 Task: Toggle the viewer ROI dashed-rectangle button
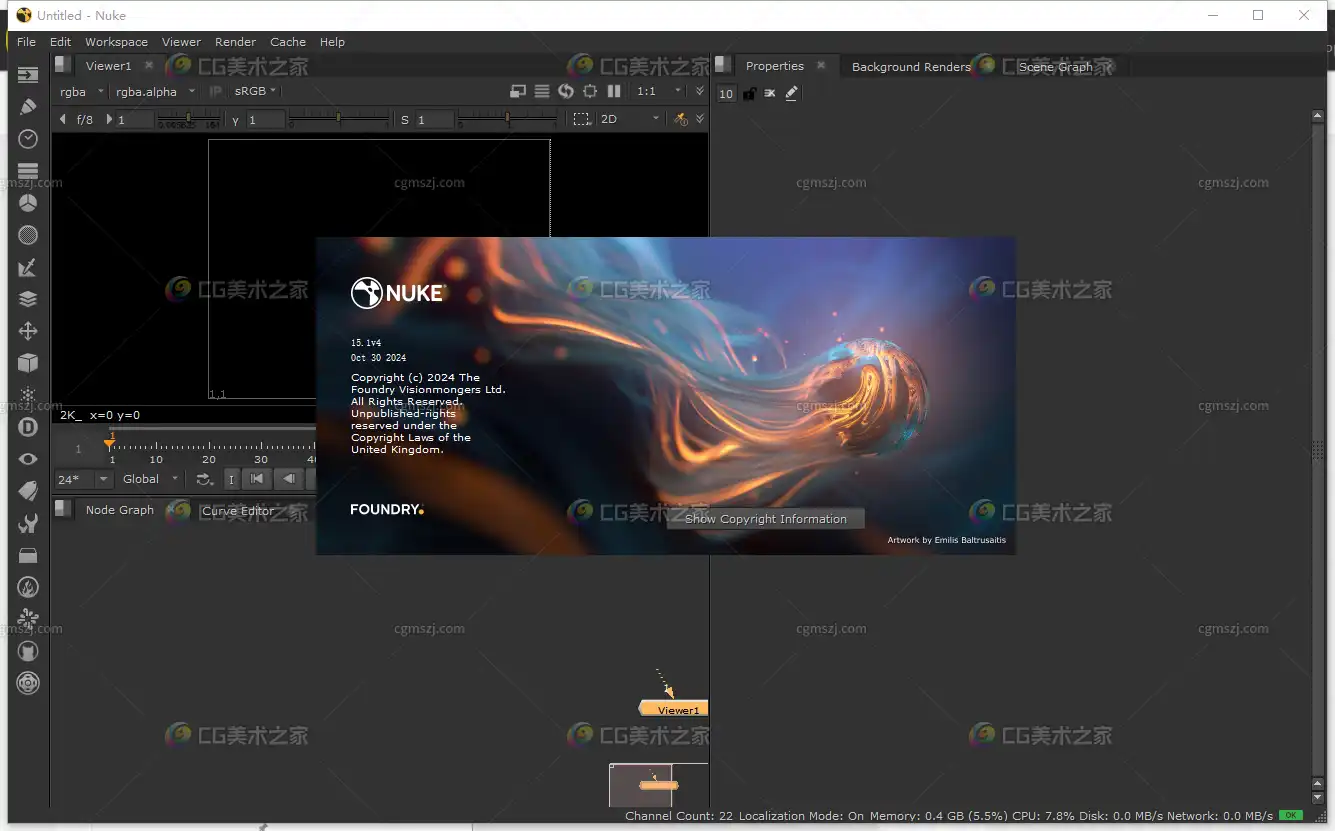coord(581,119)
